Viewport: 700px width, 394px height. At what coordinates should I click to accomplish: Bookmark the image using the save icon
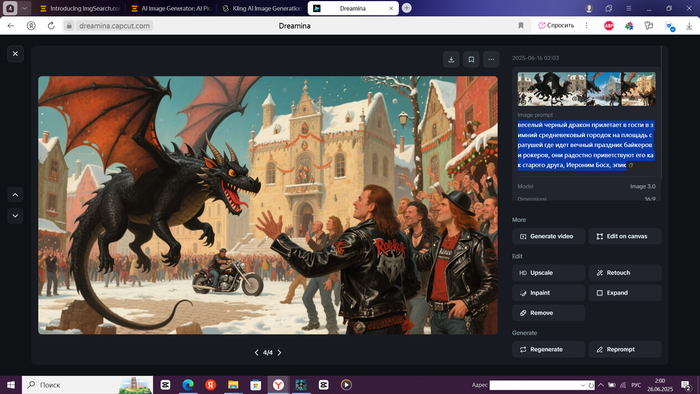pyautogui.click(x=471, y=59)
